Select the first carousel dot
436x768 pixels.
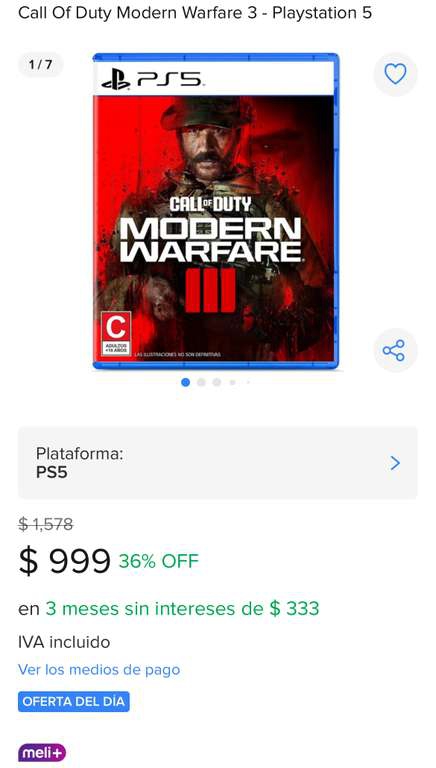coord(186,383)
